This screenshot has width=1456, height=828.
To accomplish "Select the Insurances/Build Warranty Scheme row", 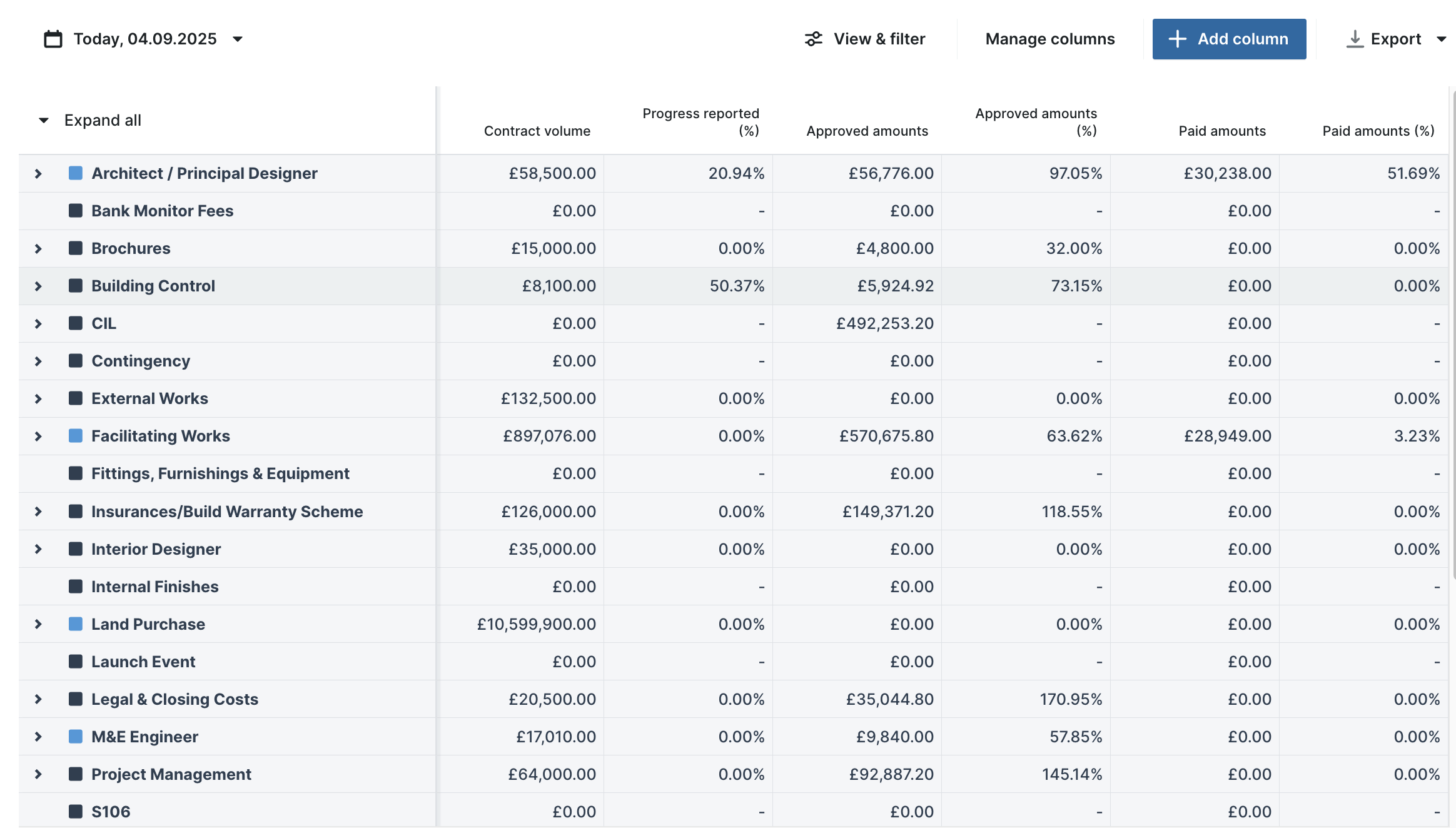I will tap(734, 512).
